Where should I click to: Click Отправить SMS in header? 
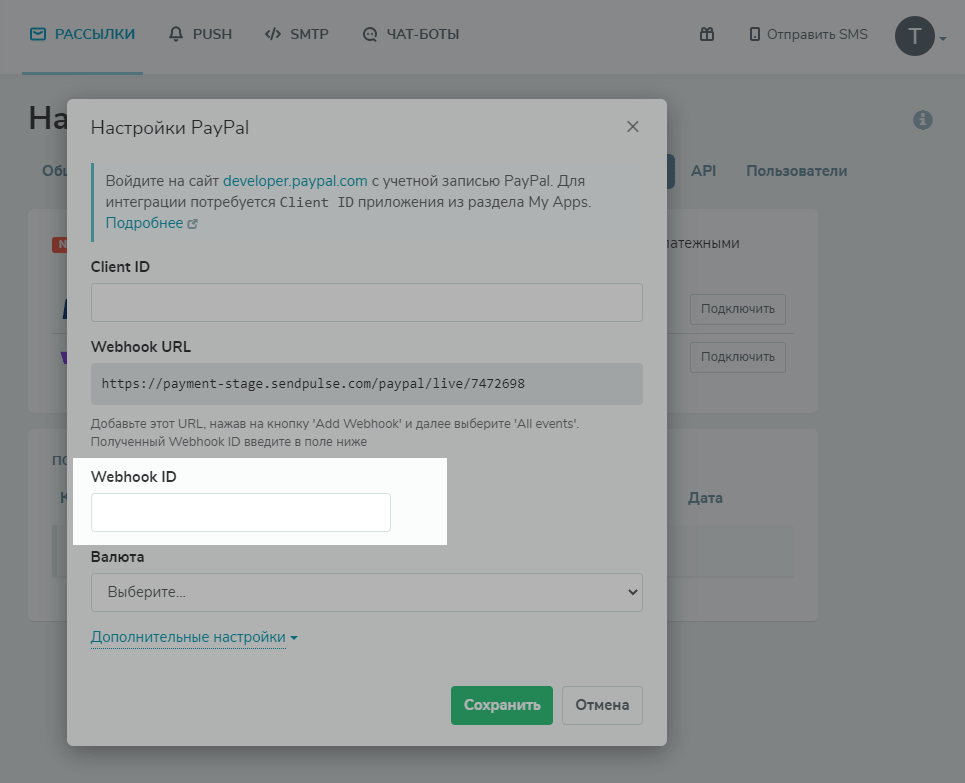coord(808,35)
